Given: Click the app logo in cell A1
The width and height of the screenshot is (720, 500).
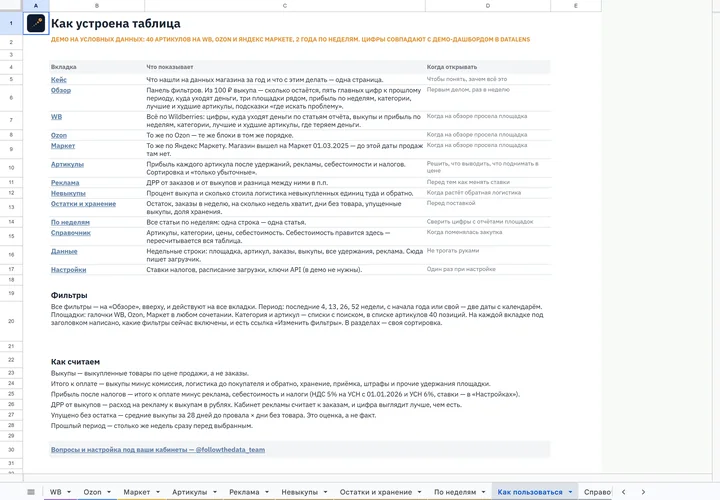Looking at the screenshot, I should pyautogui.click(x=36, y=23).
